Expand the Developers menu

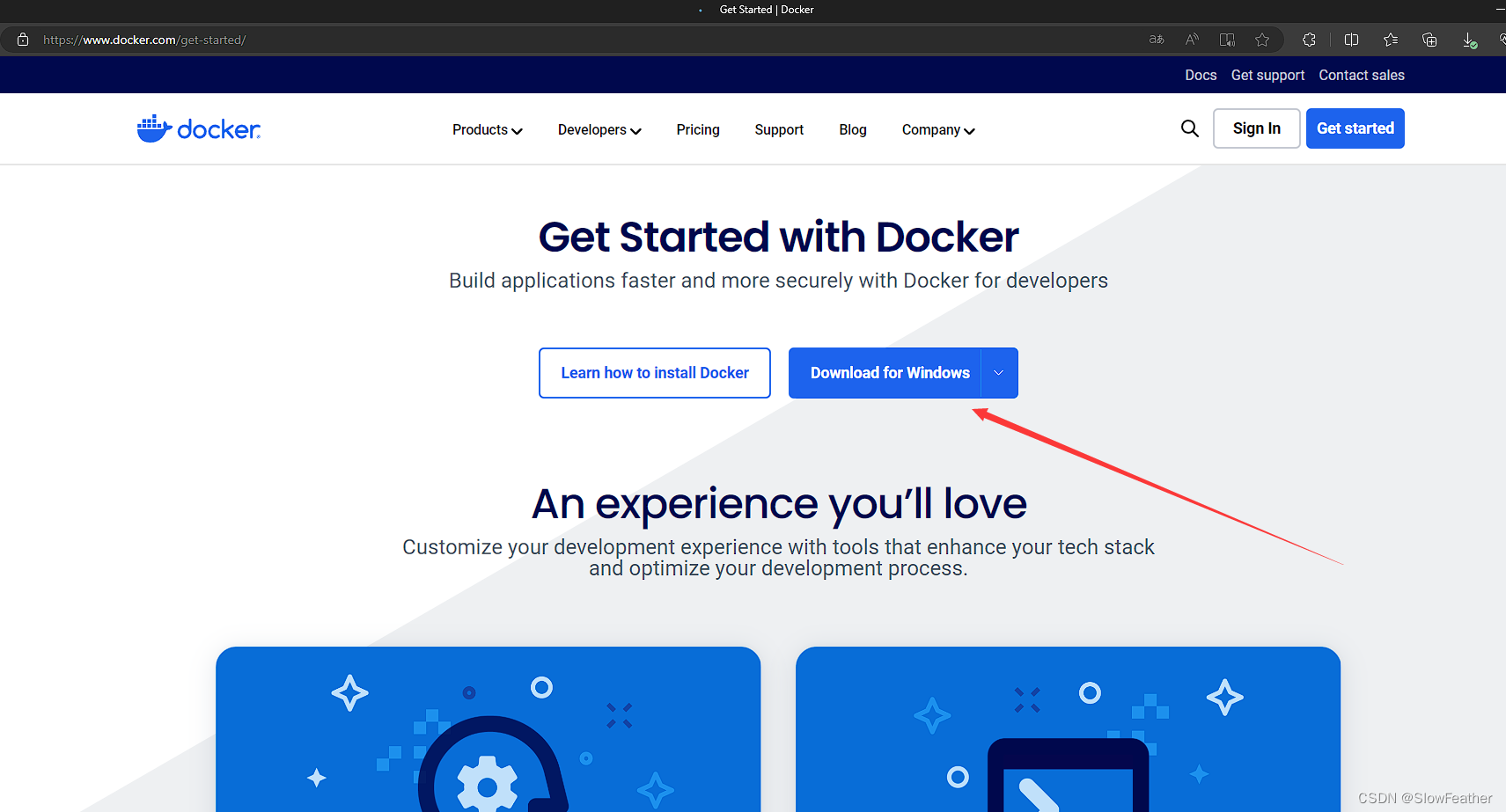click(x=599, y=129)
